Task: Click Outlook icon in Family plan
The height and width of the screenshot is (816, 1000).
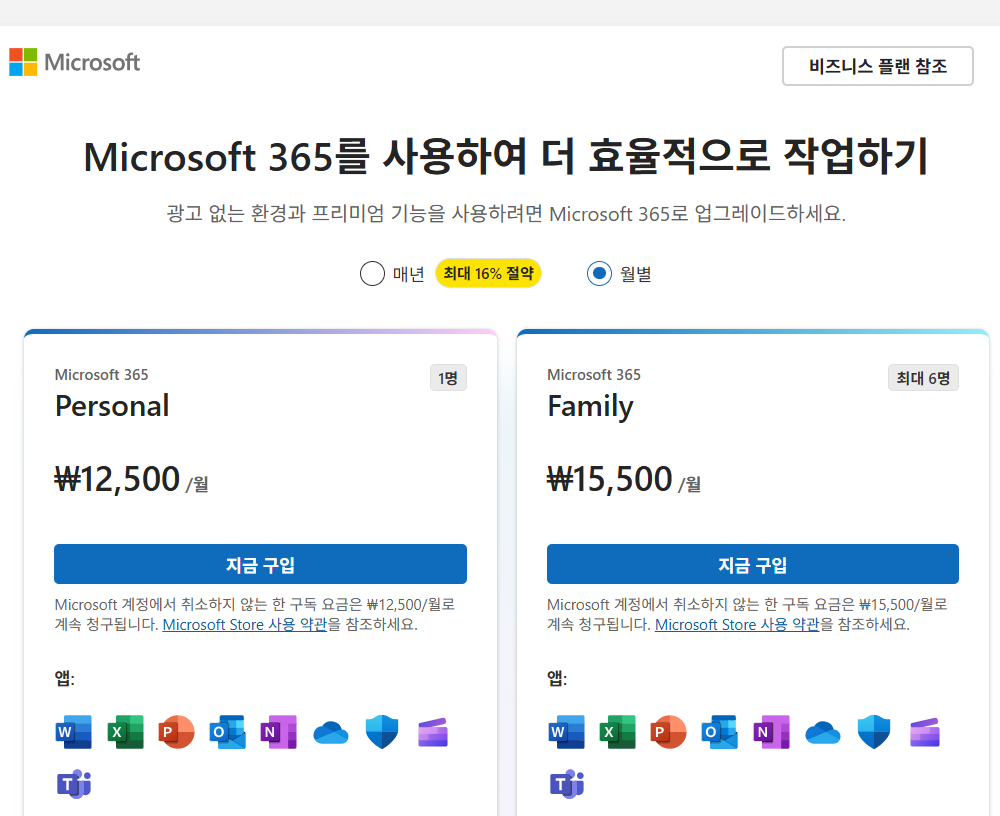Action: click(719, 732)
